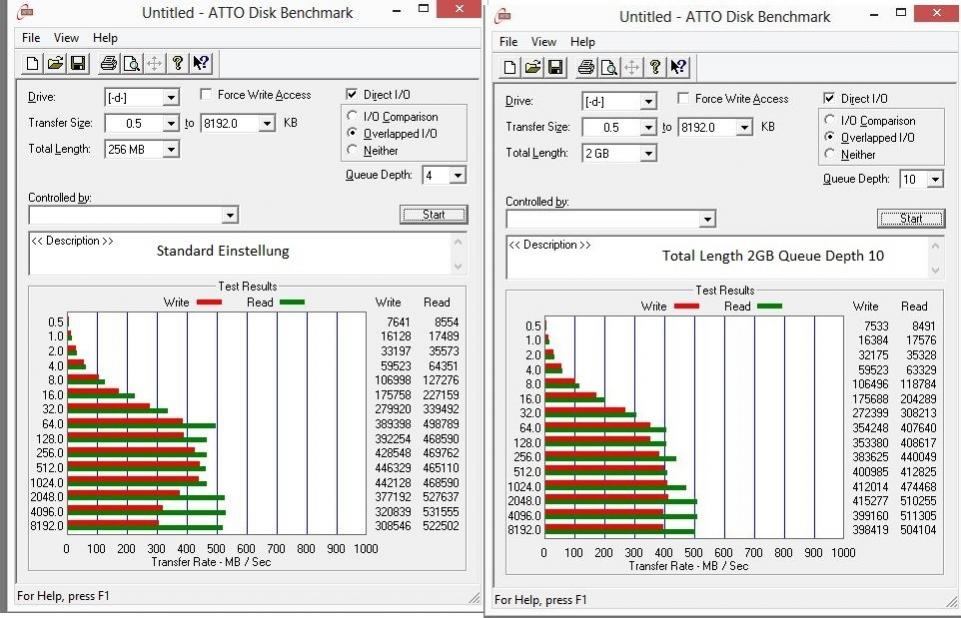Click Start button in right window
This screenshot has width=961, height=618.
[x=911, y=218]
